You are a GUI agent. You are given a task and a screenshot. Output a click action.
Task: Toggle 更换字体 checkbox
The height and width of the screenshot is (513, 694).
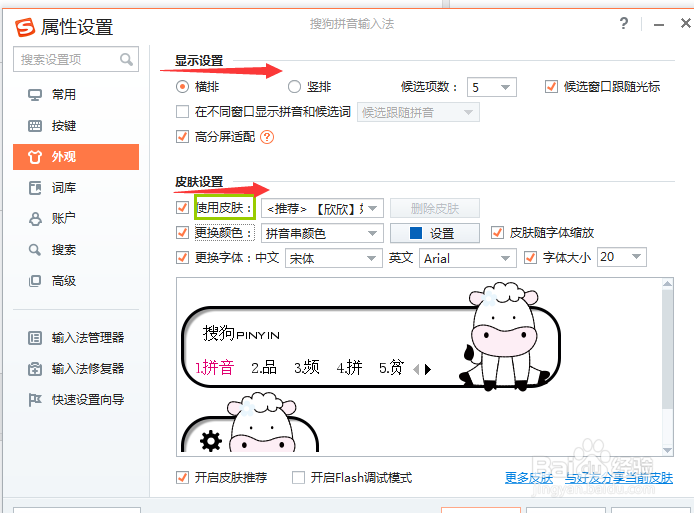(182, 258)
